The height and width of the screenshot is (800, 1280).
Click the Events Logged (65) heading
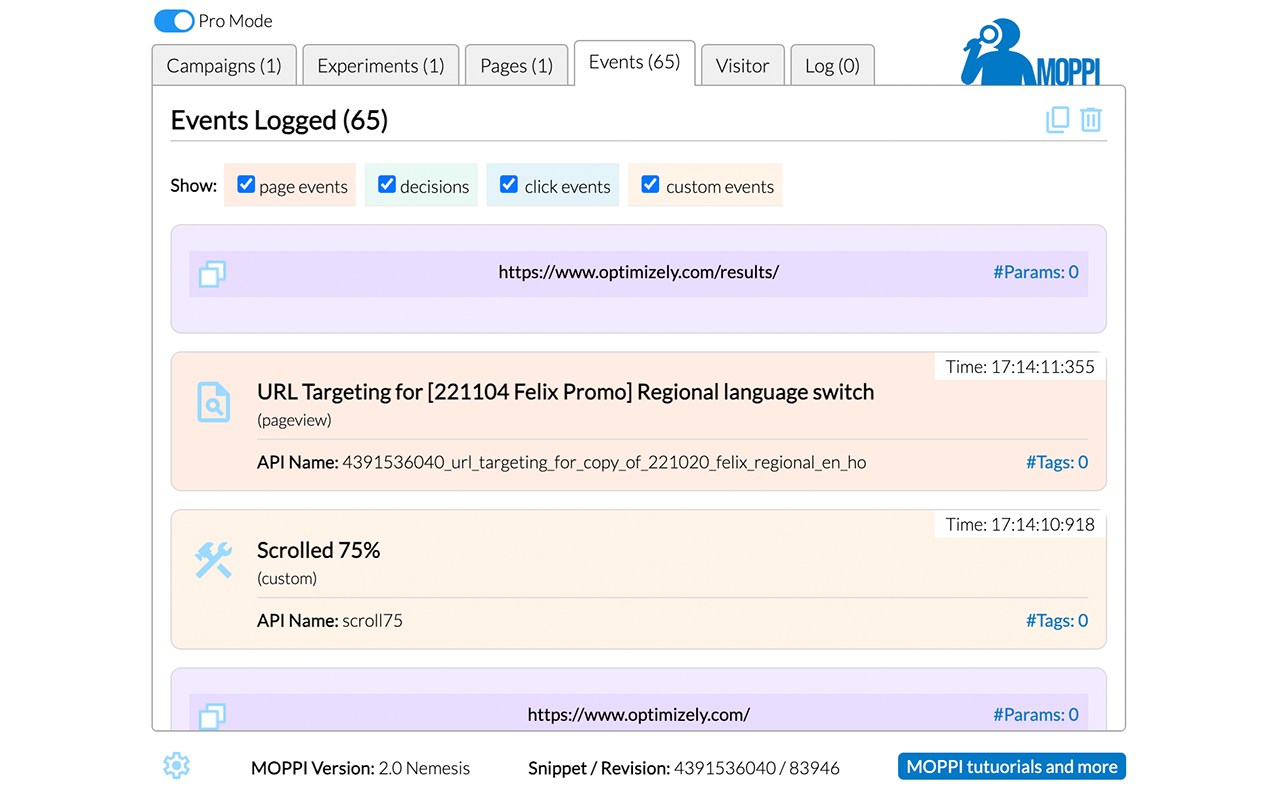(x=279, y=120)
